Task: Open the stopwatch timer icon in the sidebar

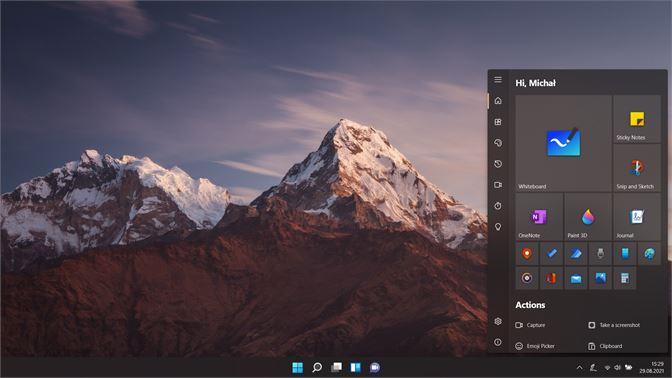Action: coord(498,206)
